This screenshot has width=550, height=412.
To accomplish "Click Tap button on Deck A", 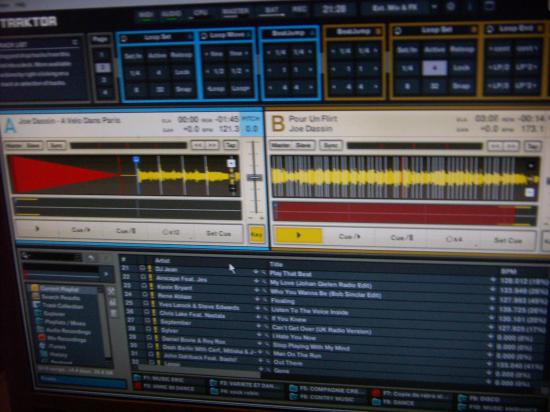I will pyautogui.click(x=230, y=145).
